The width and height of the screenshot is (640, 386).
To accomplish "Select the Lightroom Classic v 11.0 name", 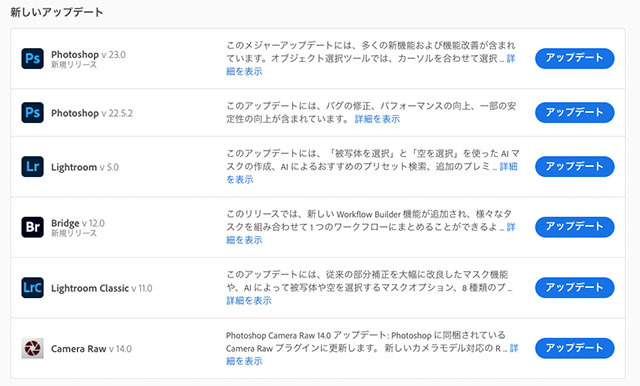I will (102, 288).
